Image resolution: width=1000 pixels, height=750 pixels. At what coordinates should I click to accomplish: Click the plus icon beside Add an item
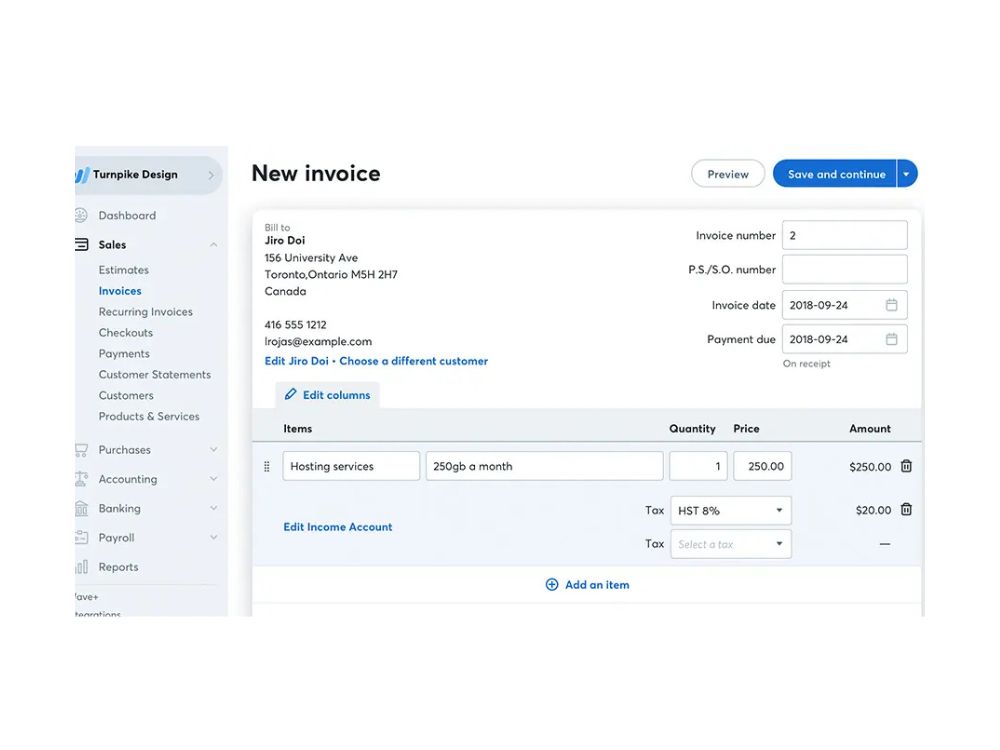552,585
